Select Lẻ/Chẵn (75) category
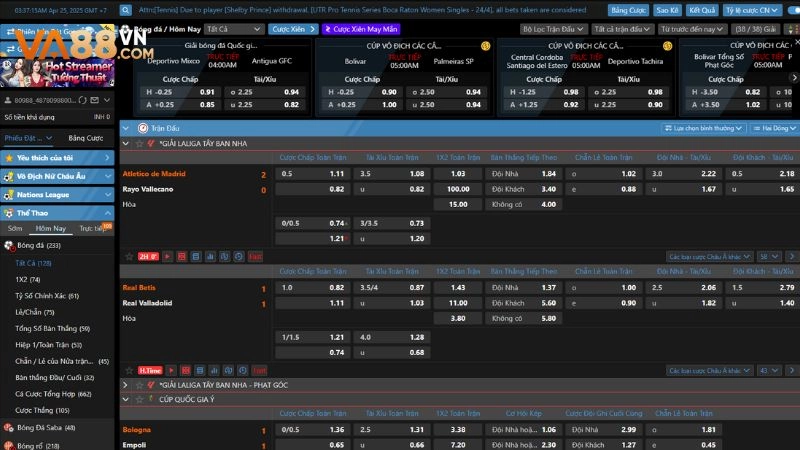The width and height of the screenshot is (800, 450). coord(35,312)
